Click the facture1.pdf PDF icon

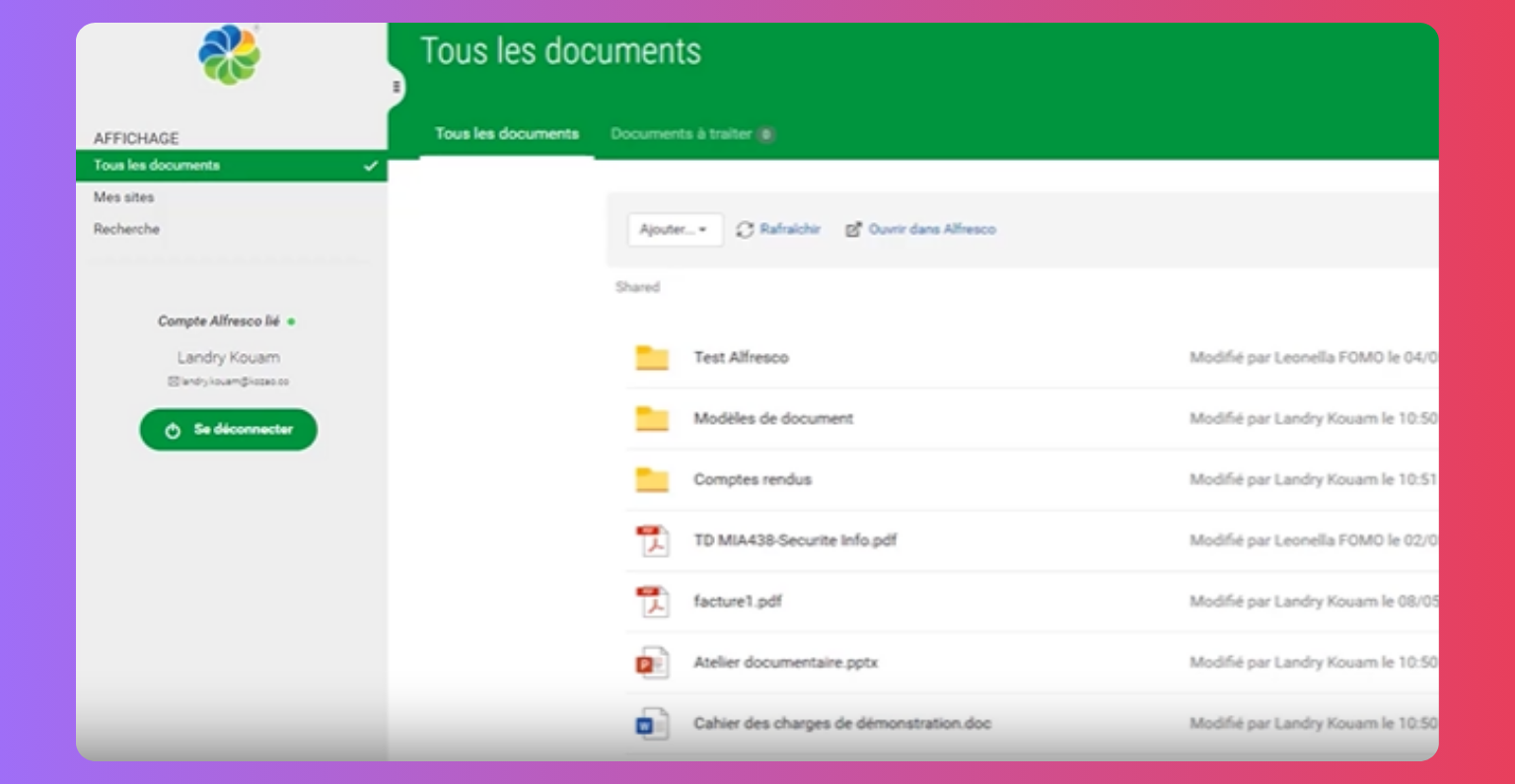[652, 602]
